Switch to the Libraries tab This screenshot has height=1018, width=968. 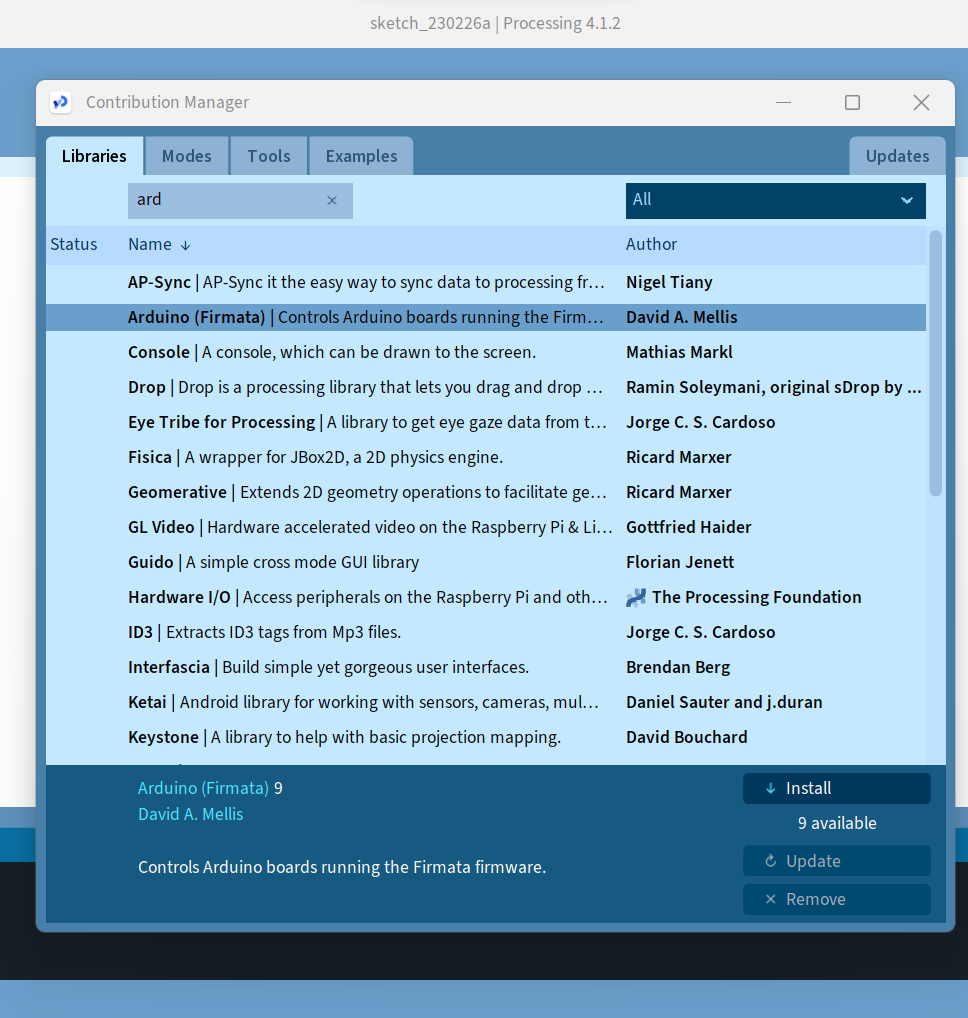(94, 156)
